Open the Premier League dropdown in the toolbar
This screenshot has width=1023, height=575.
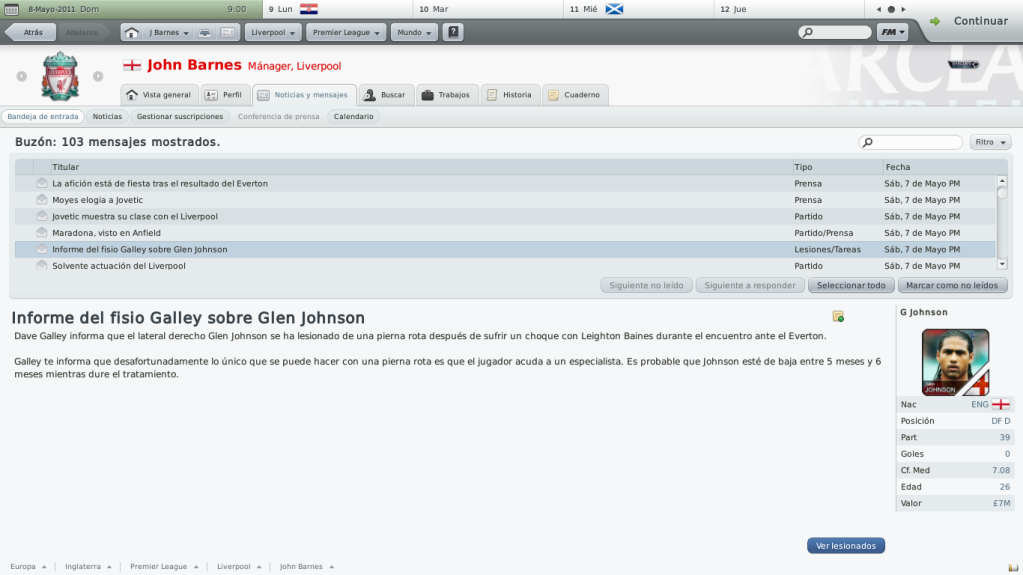pyautogui.click(x=346, y=32)
